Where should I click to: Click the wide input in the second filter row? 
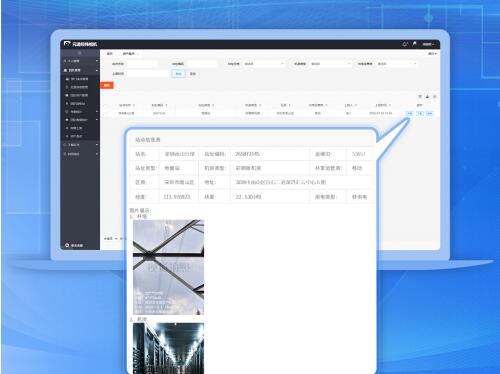tap(148, 74)
